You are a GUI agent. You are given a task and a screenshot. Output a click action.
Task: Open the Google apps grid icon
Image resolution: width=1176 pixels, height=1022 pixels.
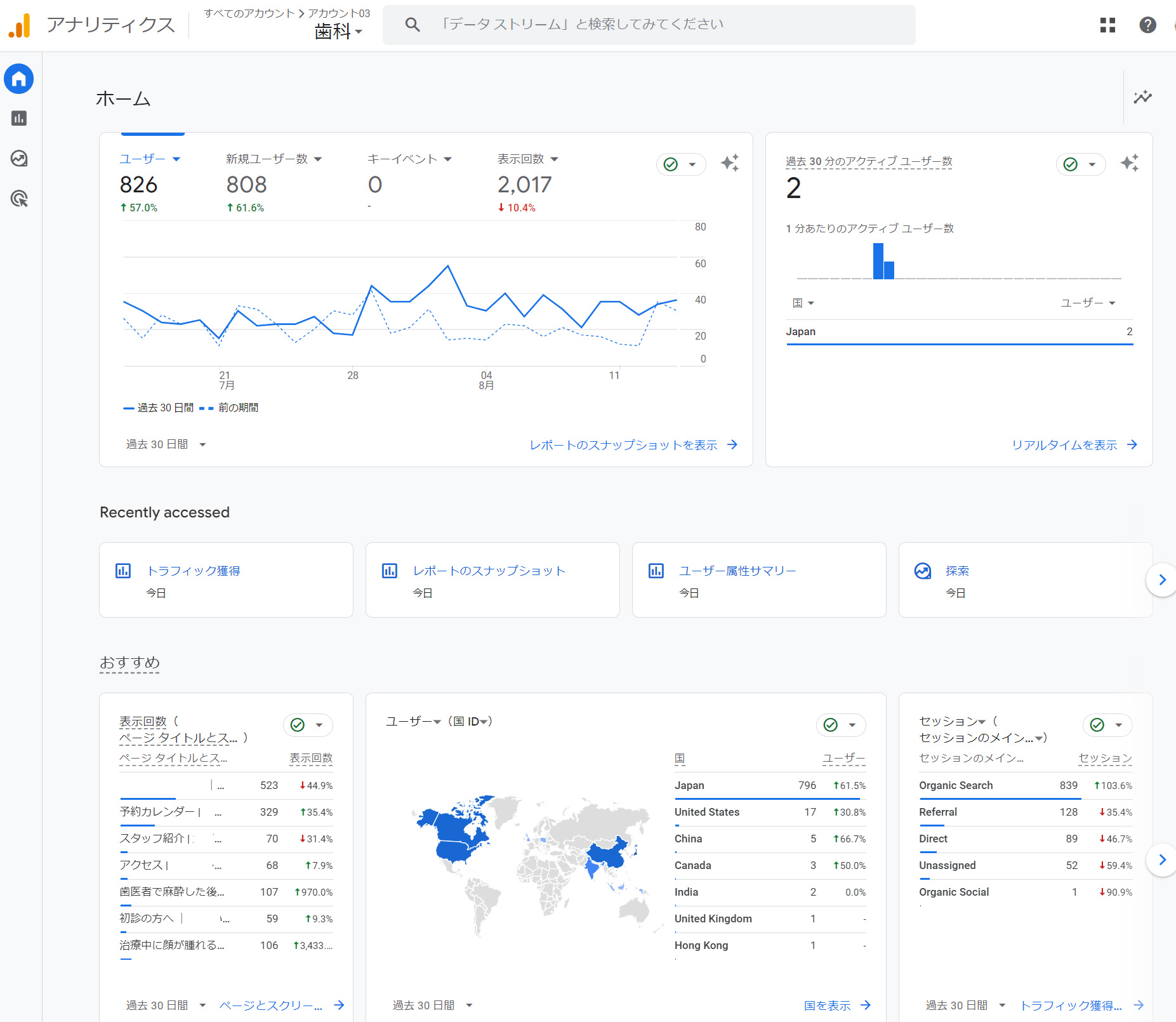pyautogui.click(x=1107, y=25)
